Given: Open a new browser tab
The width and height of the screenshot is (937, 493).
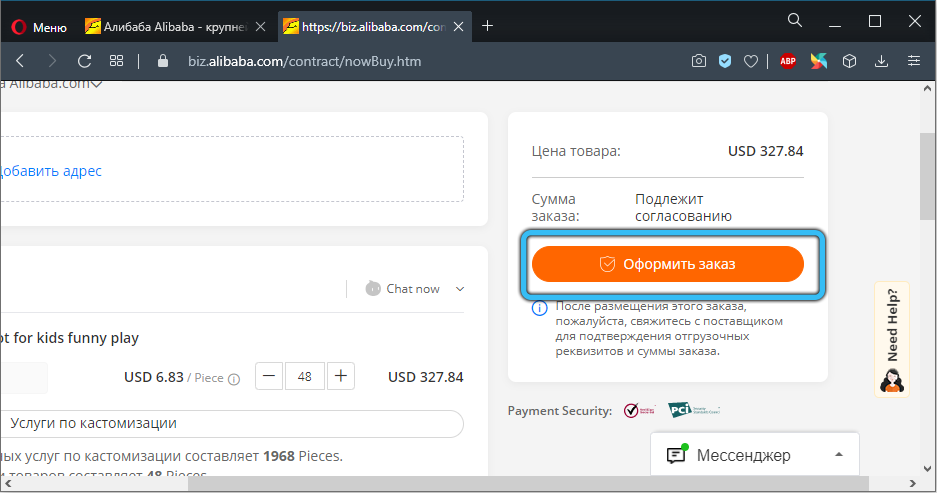Looking at the screenshot, I should click(x=488, y=26).
